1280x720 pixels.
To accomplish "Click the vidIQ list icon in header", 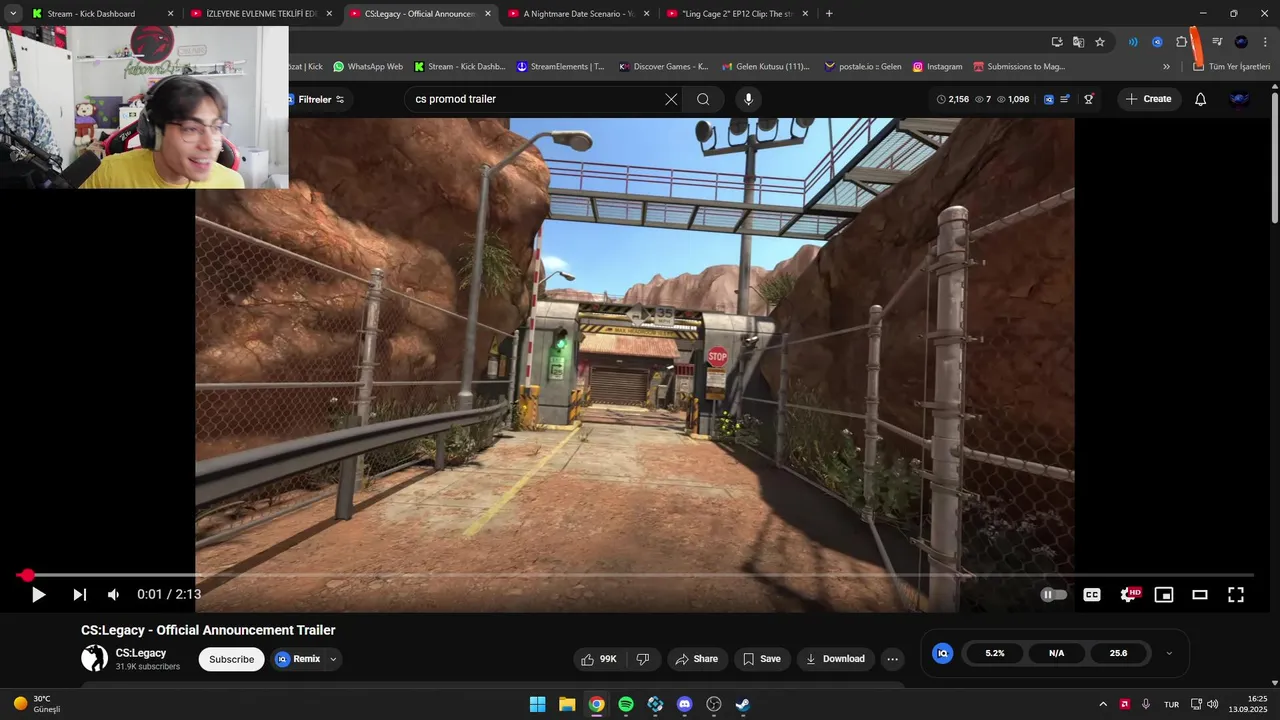I will [1066, 99].
